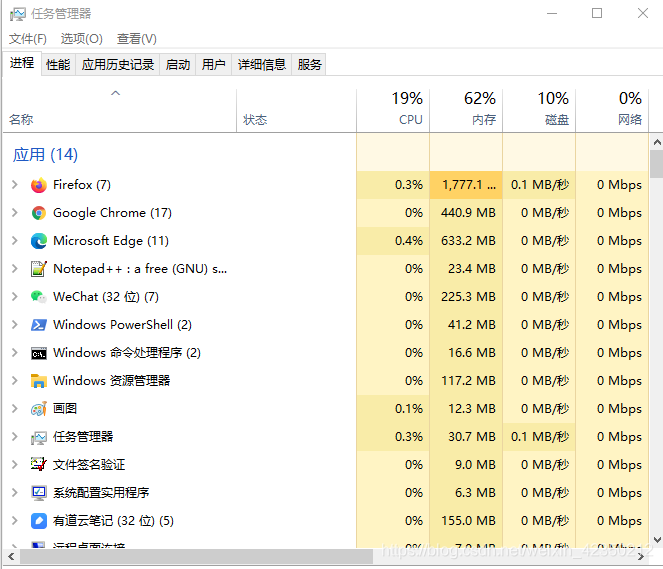Expand the Windows 资源管理器 row
This screenshot has width=663, height=569.
(14, 380)
